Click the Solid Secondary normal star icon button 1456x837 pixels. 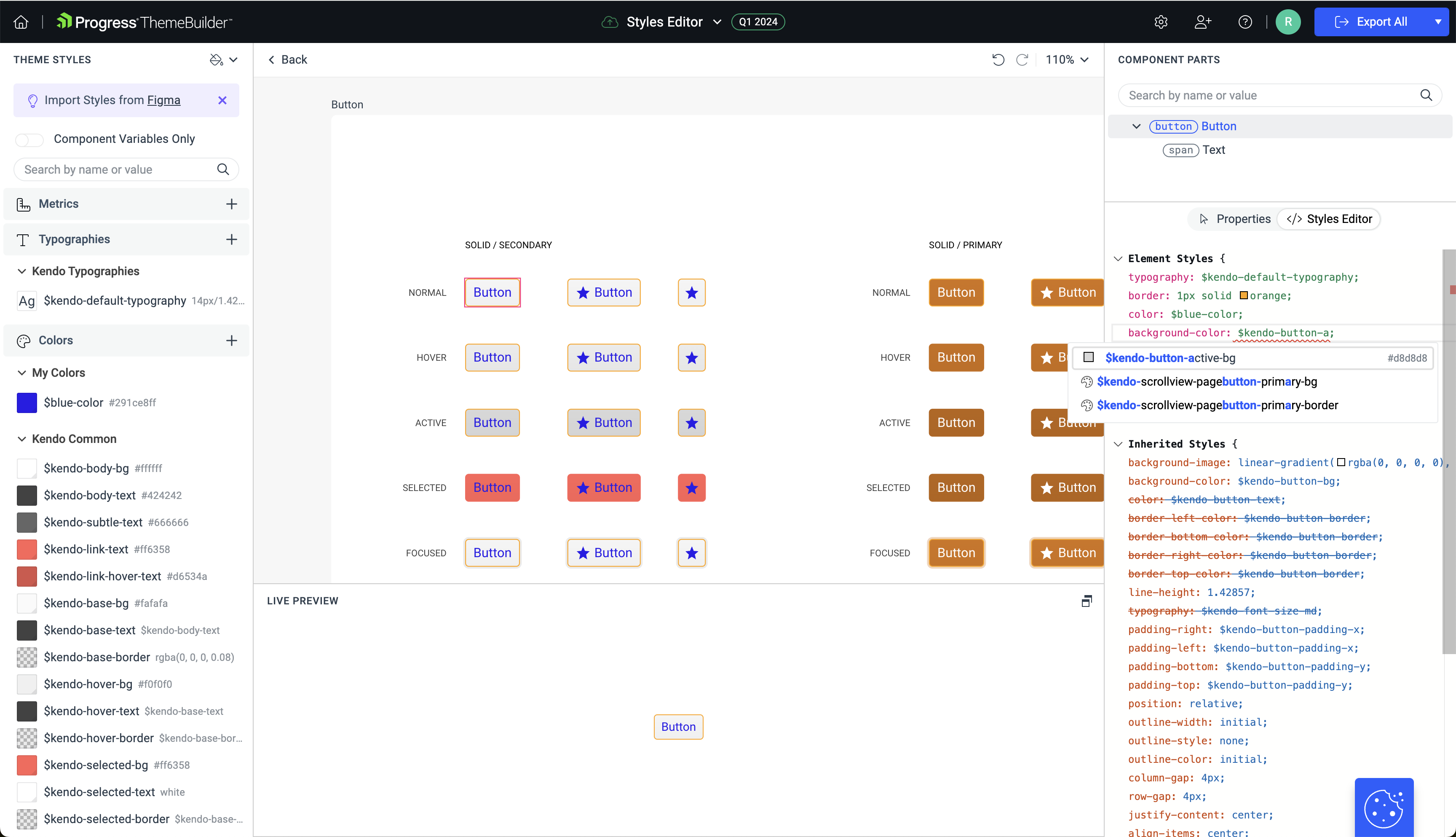[691, 292]
